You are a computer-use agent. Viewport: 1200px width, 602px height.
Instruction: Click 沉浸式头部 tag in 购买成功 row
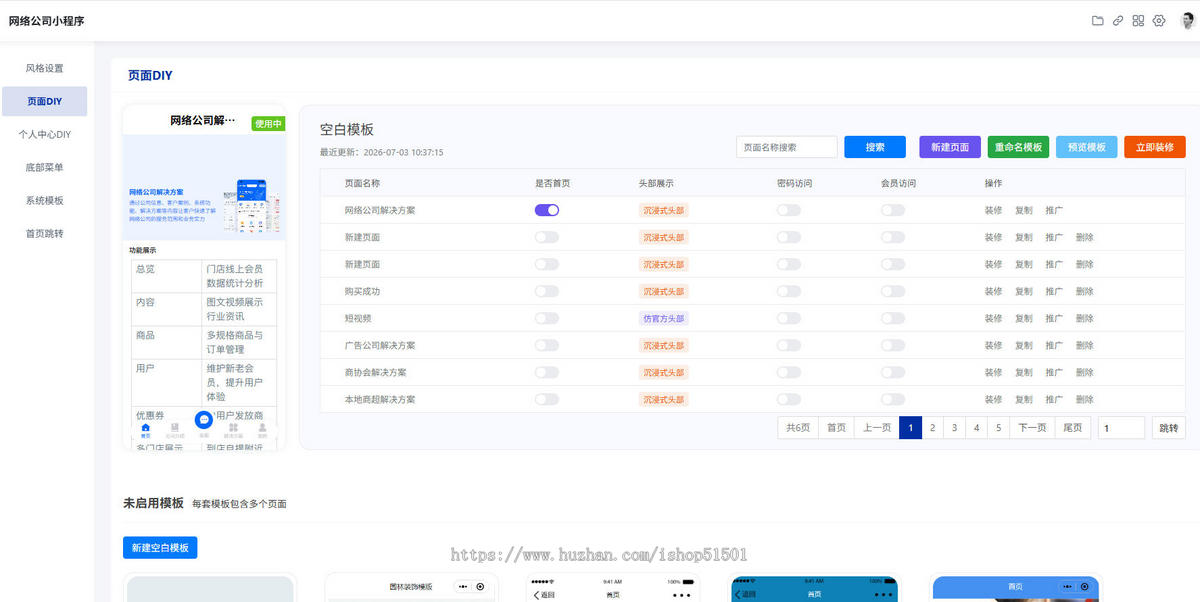664,291
